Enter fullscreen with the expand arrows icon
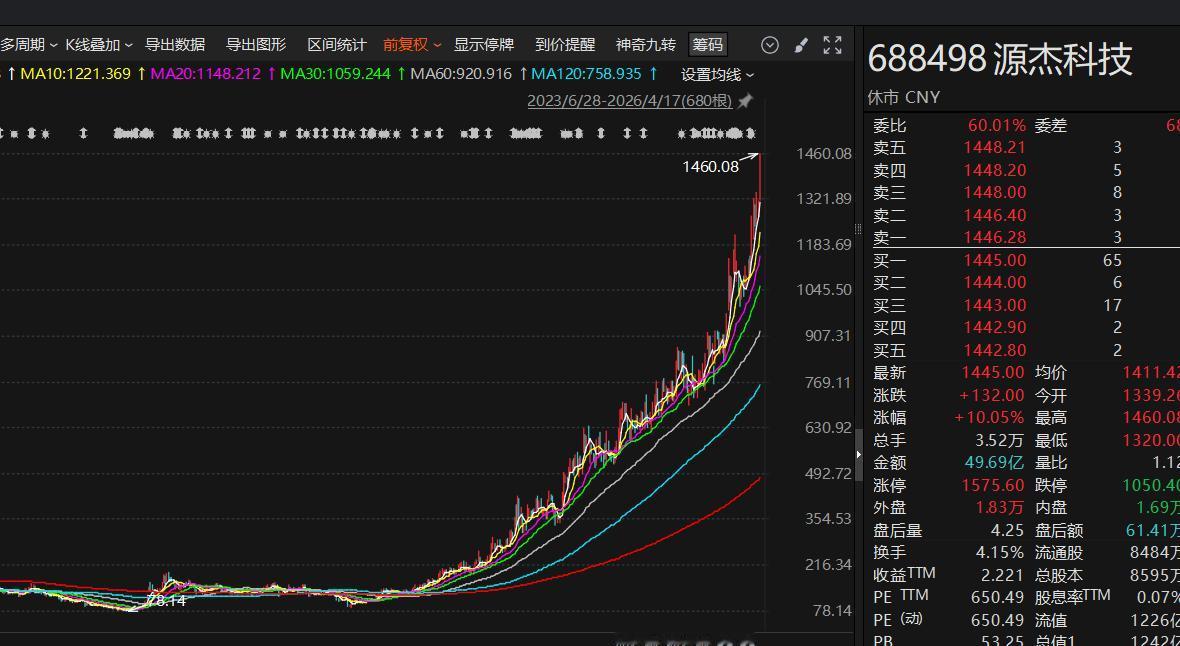Screen dimensions: 1180x646 point(832,44)
